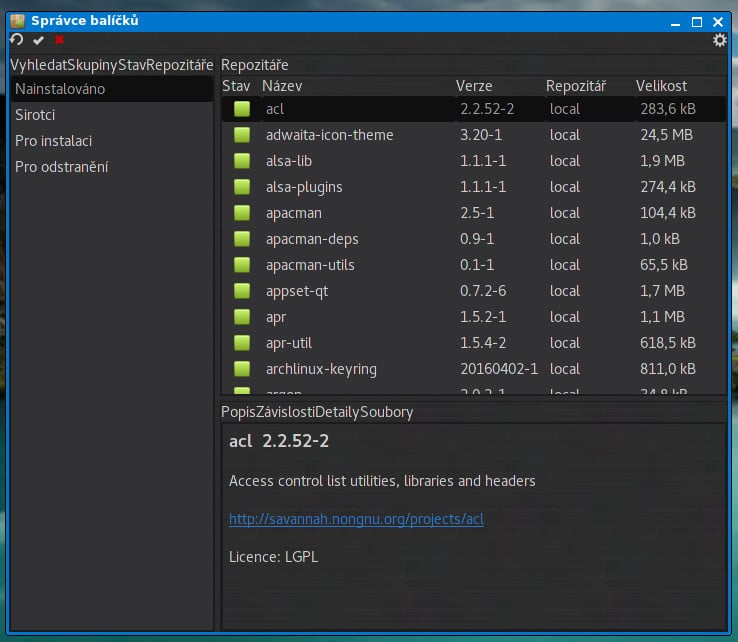Select the Nainstalováno filter
Screen dimensions: 738x642
[x=112, y=89]
